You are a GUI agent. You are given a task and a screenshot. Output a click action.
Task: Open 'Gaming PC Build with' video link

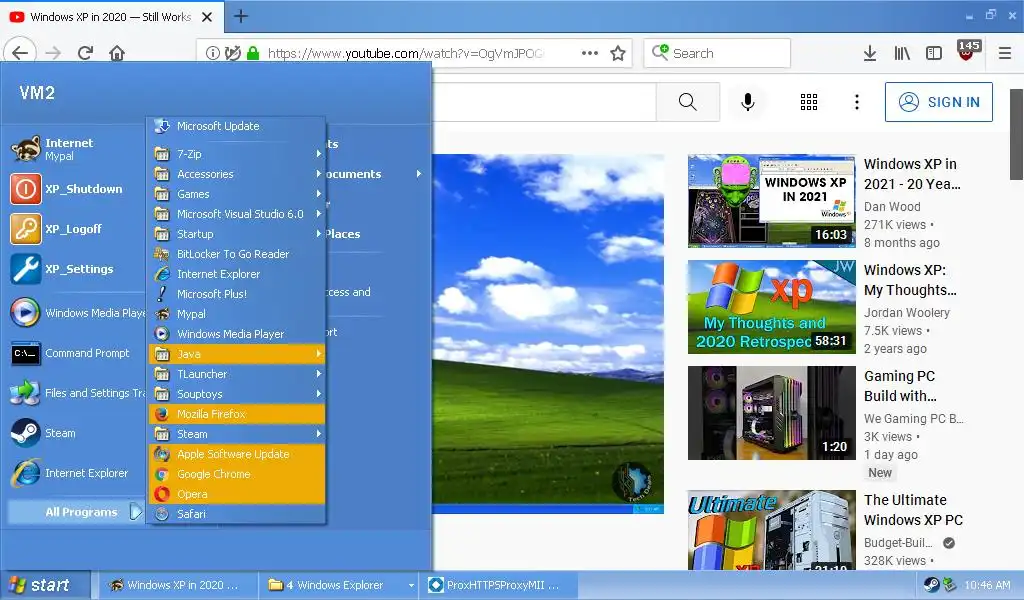[900, 386]
